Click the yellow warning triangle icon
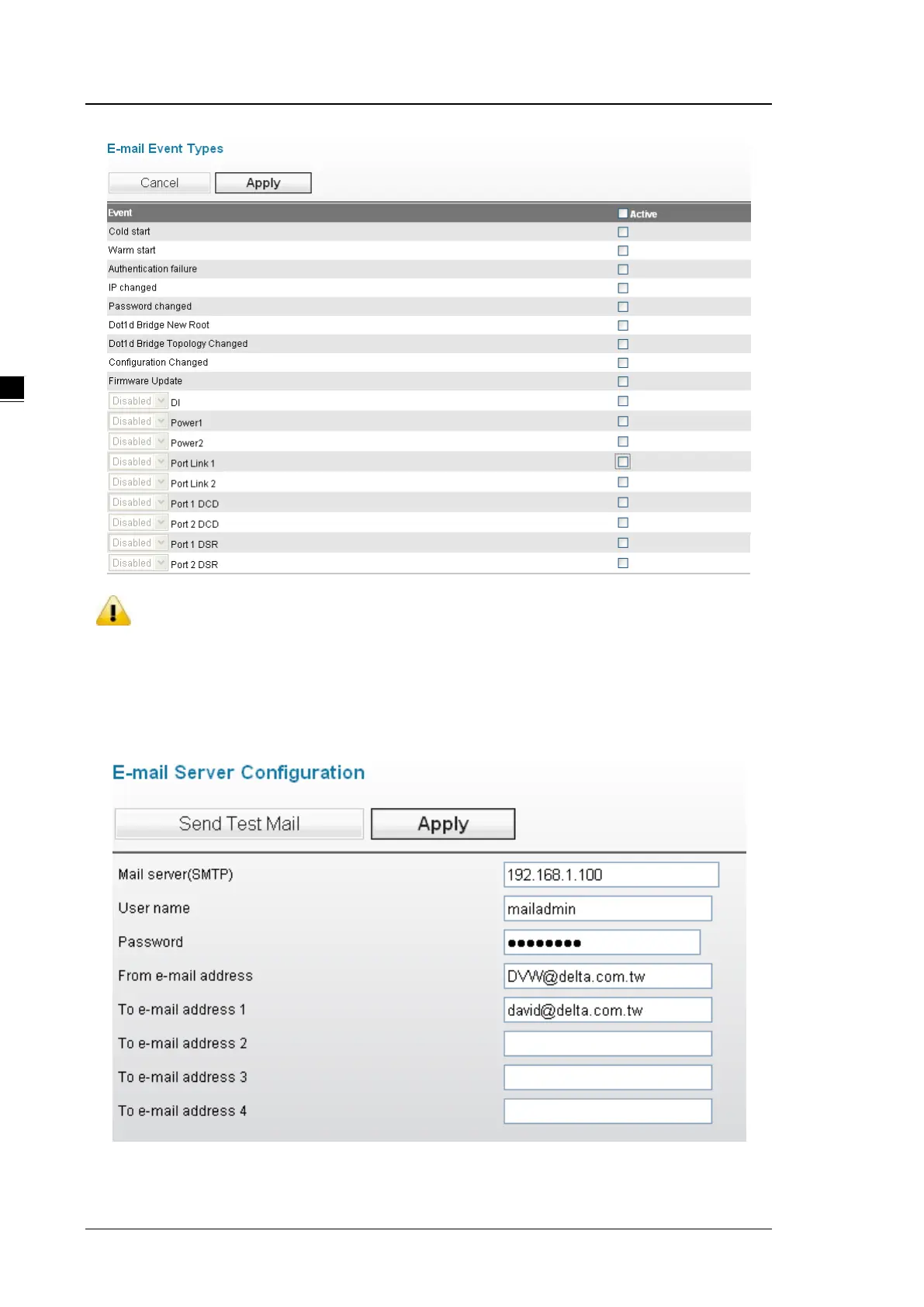The height and width of the screenshot is (1307, 924). pos(113,611)
